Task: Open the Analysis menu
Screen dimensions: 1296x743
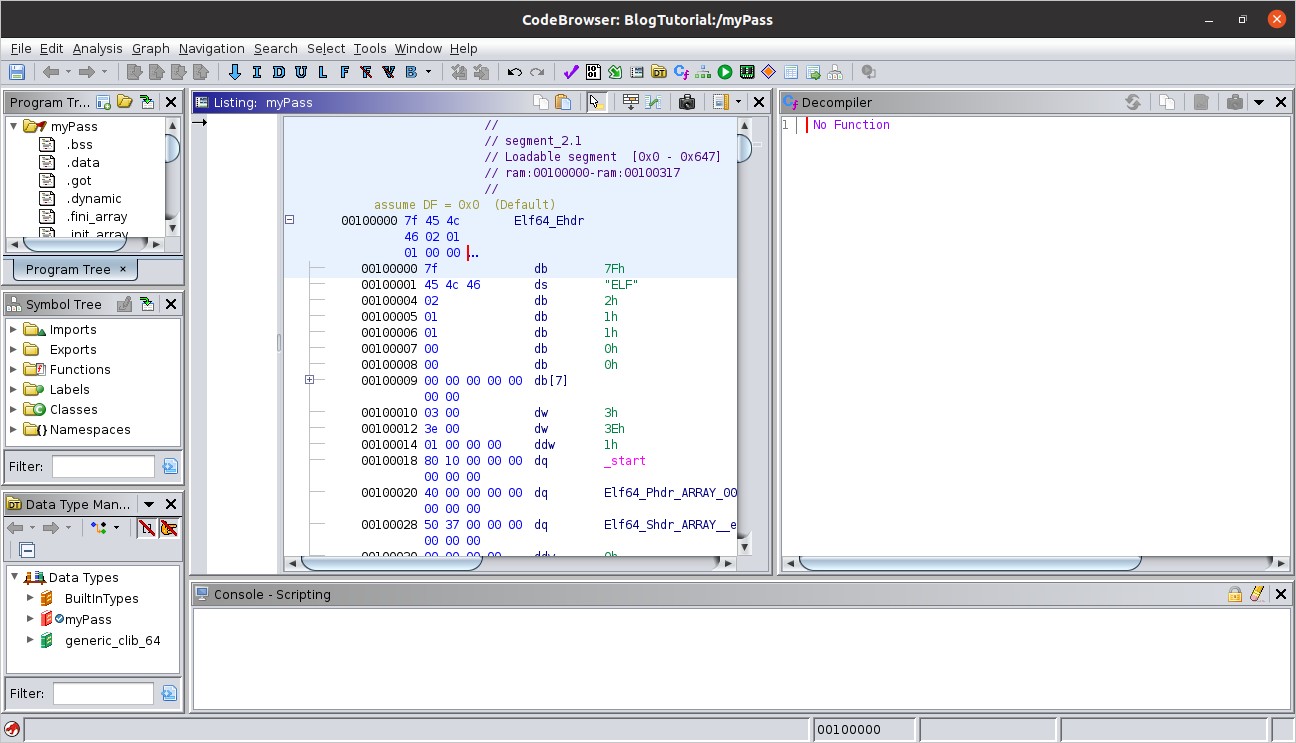Action: (x=98, y=48)
